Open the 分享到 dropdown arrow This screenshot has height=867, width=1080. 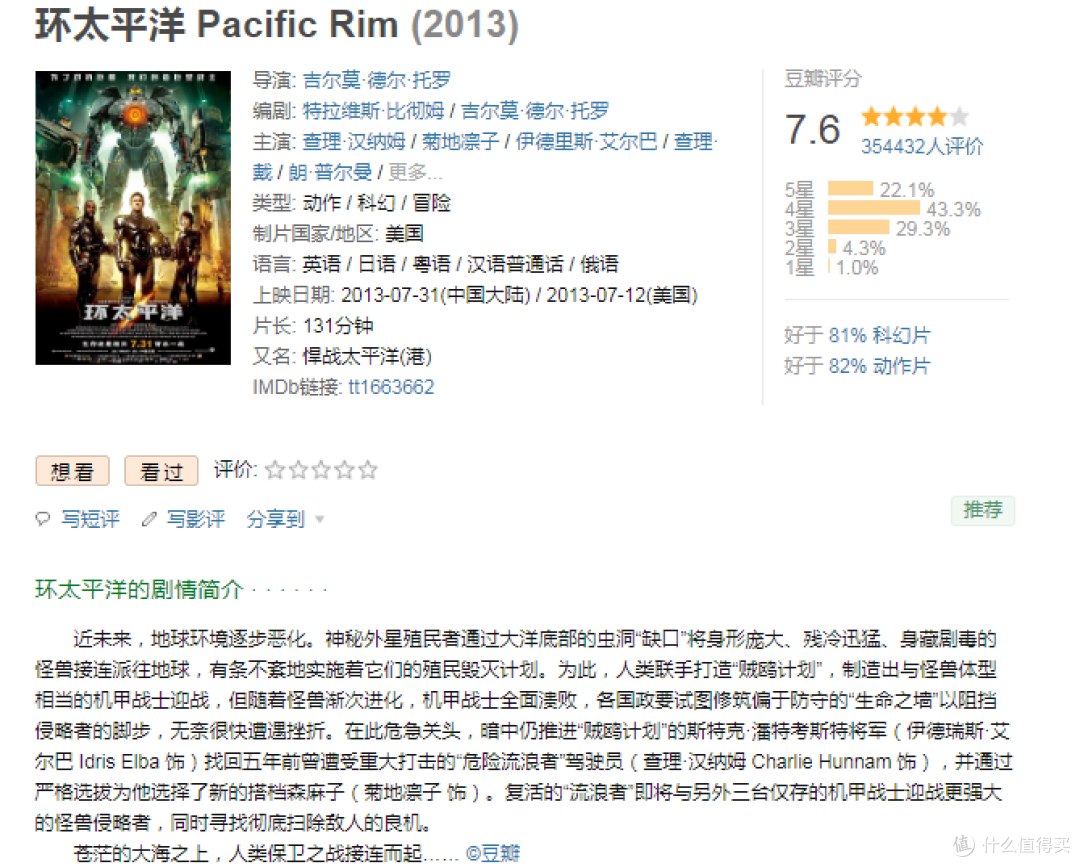[320, 519]
